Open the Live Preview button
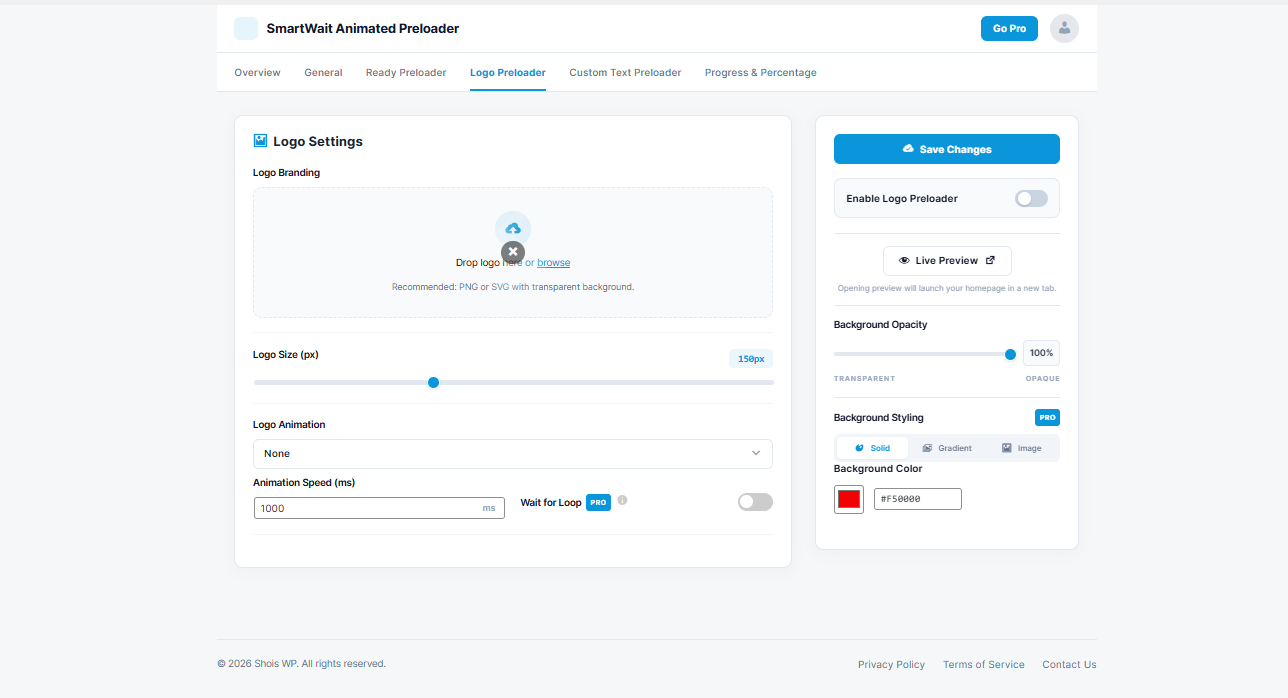This screenshot has height=698, width=1288. click(947, 260)
